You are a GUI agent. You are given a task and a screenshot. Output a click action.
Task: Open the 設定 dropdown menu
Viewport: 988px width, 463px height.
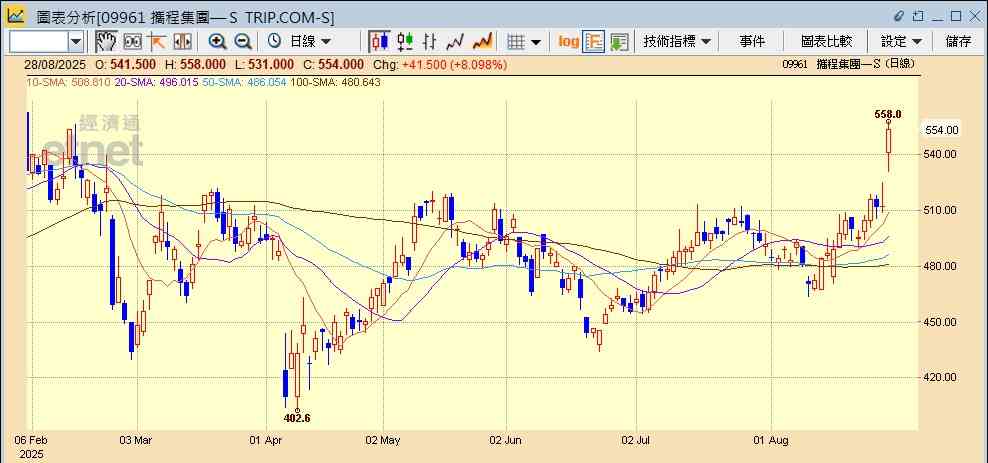tap(901, 42)
